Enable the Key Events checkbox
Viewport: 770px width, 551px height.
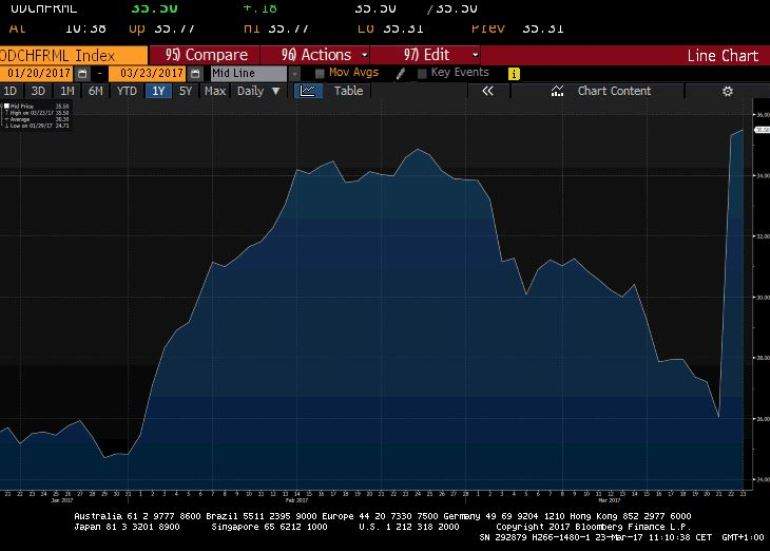(x=422, y=74)
